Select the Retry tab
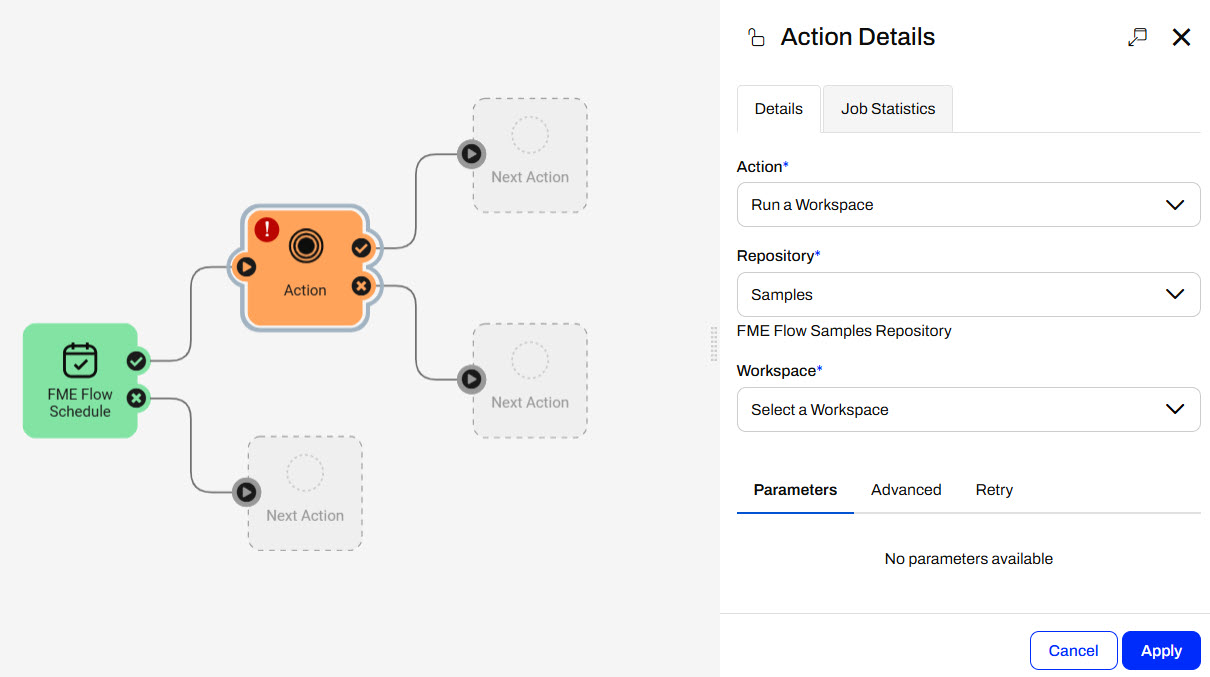Screen dimensions: 1210x677 point(994,490)
